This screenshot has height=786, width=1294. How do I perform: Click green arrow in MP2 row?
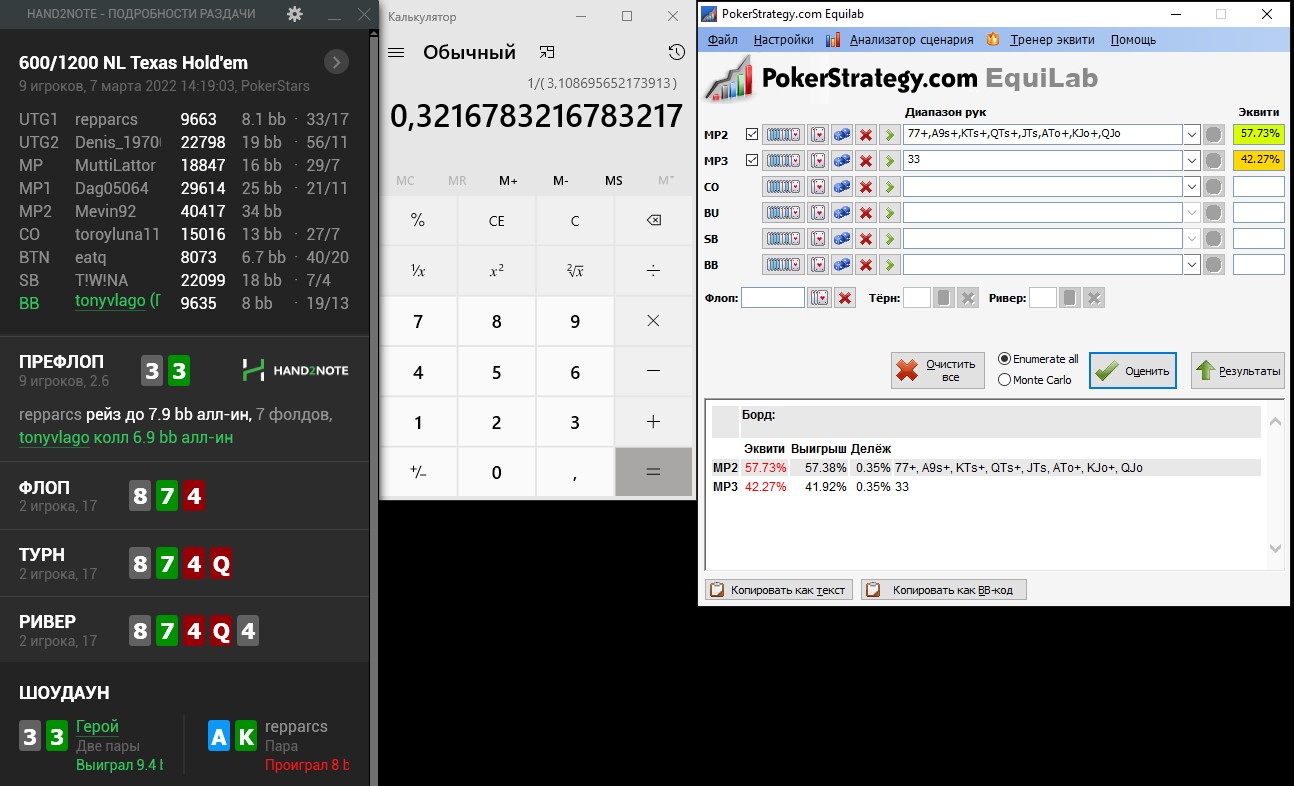click(889, 134)
